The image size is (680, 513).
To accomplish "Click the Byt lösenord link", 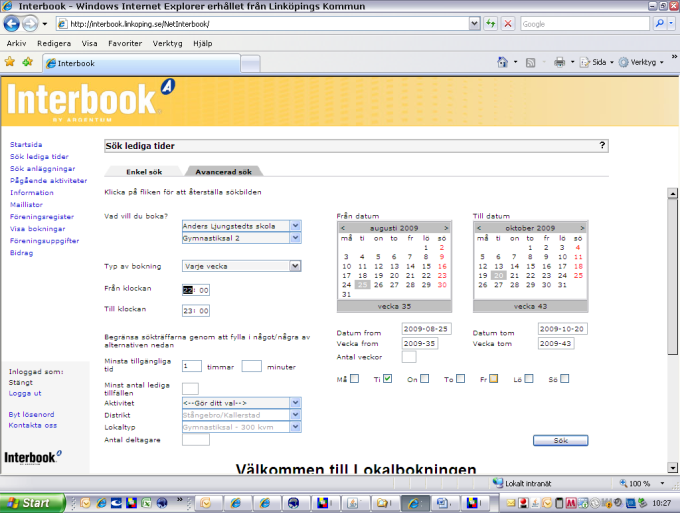I will 31,414.
